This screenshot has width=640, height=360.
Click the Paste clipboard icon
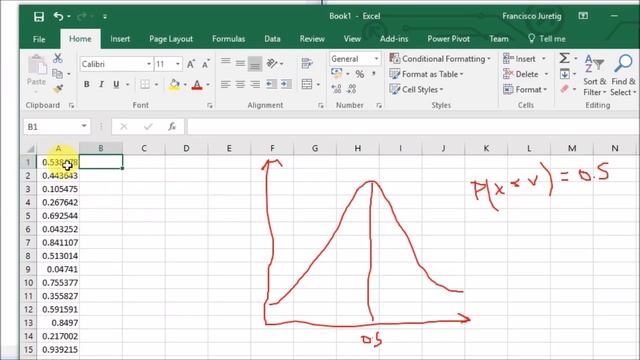[37, 65]
